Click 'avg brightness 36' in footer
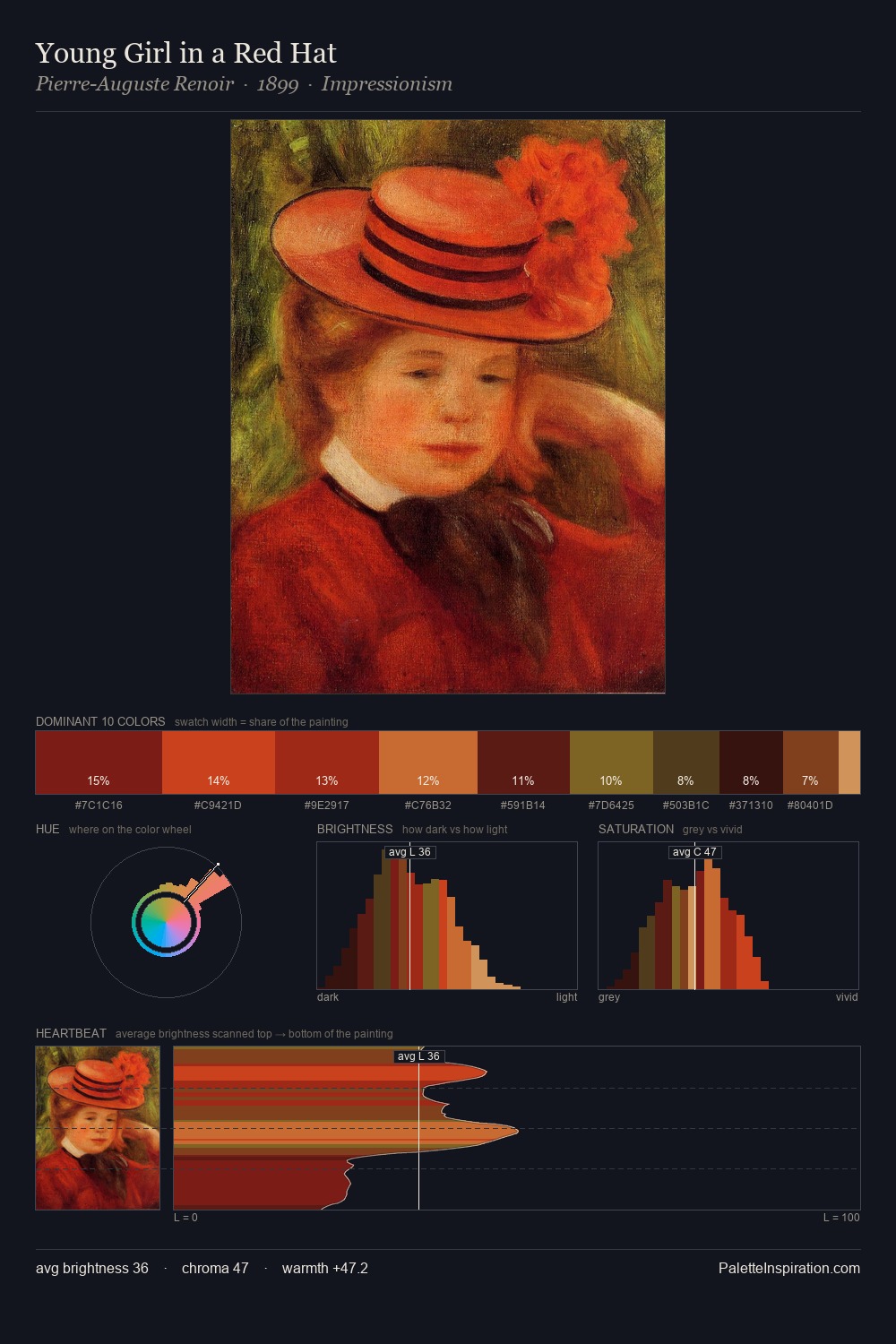The width and height of the screenshot is (896, 1344). tap(92, 1268)
